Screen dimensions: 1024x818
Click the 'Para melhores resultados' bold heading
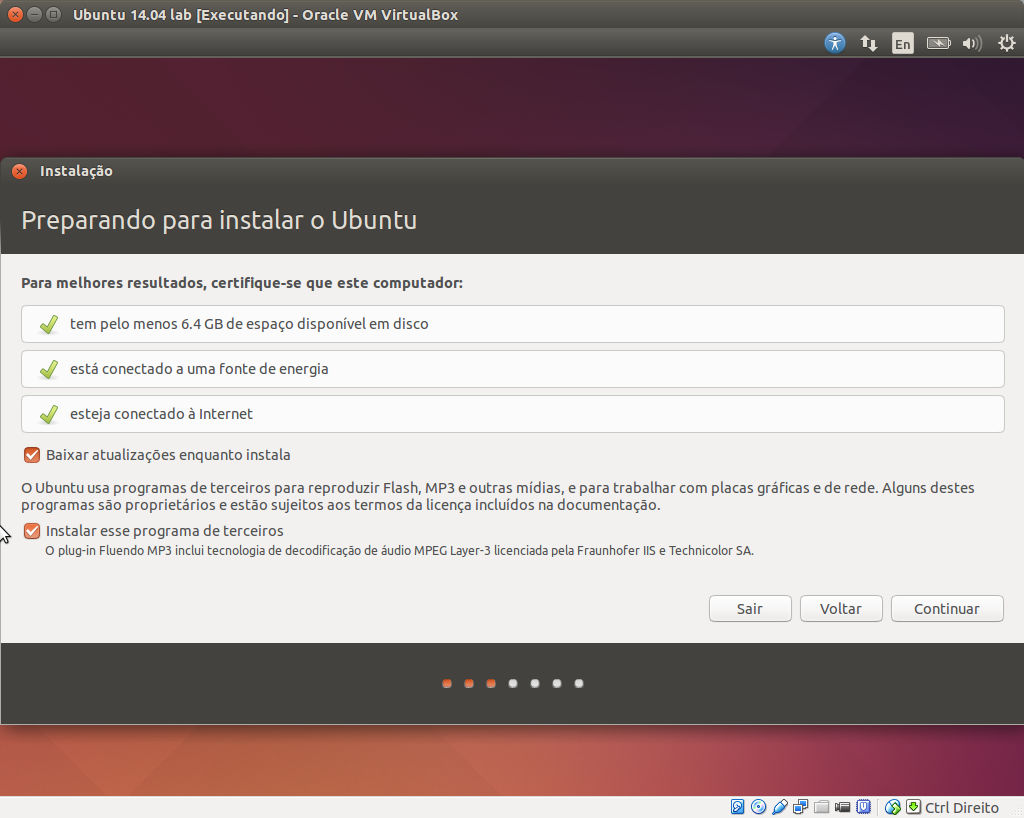(x=242, y=283)
